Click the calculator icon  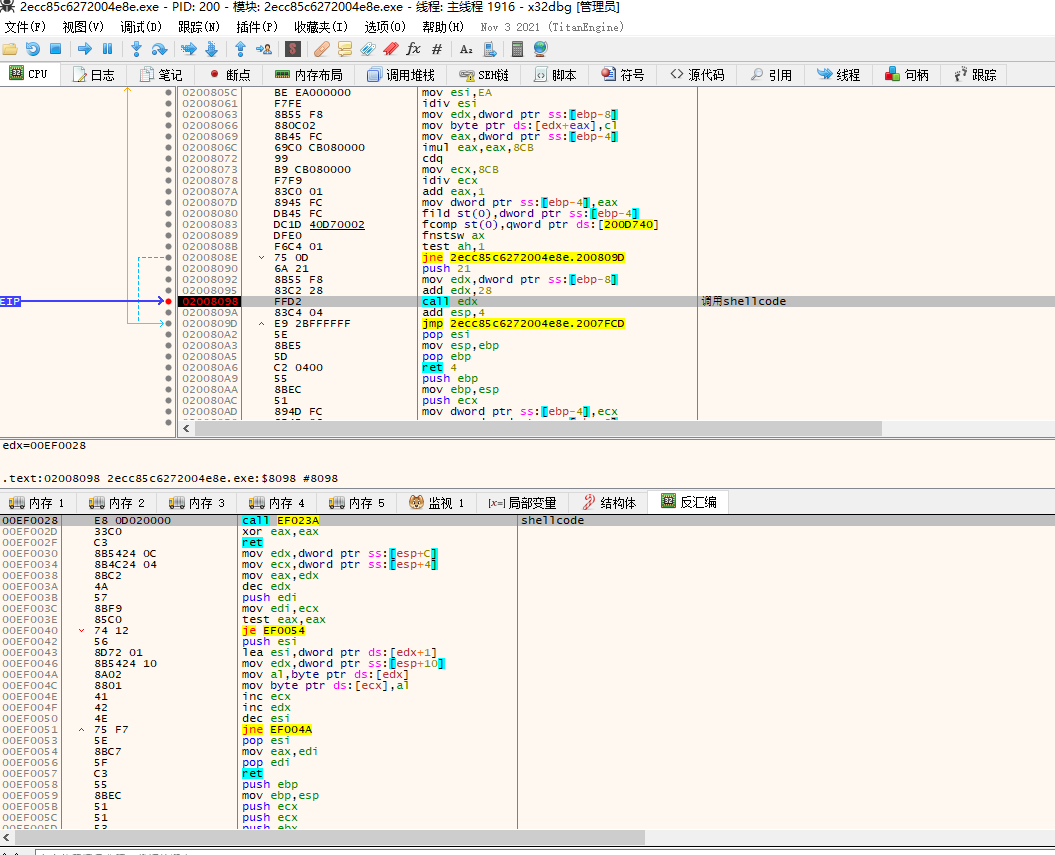(517, 49)
